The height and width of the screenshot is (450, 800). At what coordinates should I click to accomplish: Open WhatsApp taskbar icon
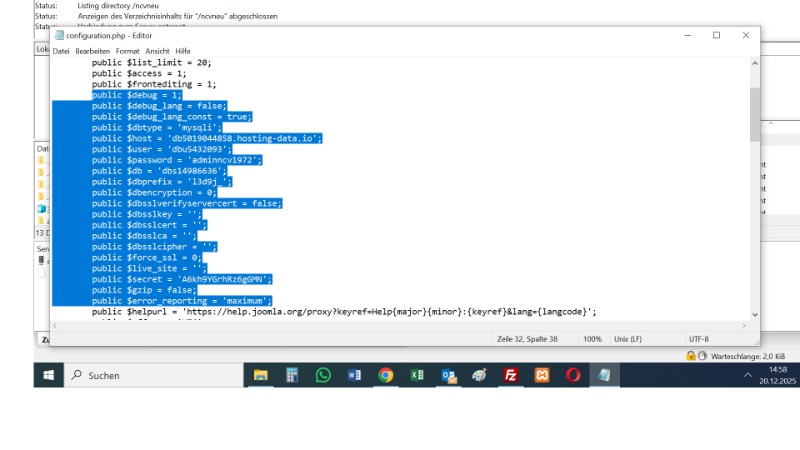pos(323,375)
